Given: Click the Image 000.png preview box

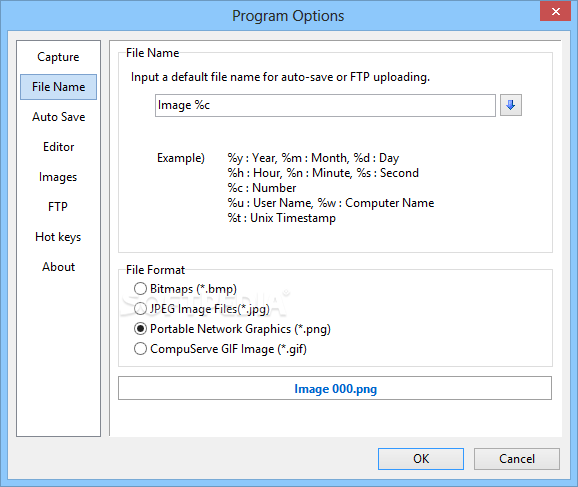Looking at the screenshot, I should tap(335, 388).
